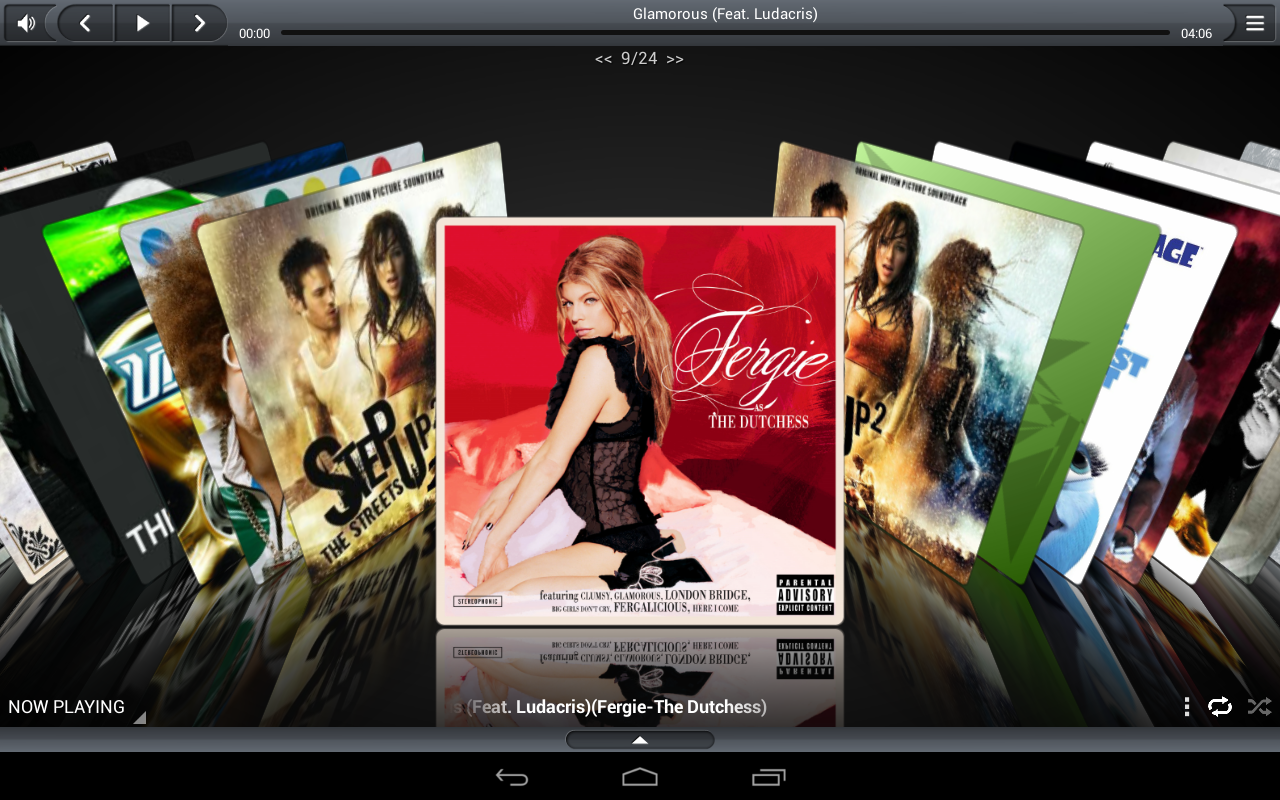The height and width of the screenshot is (800, 1280).
Task: Open Android recent apps
Action: 769,777
